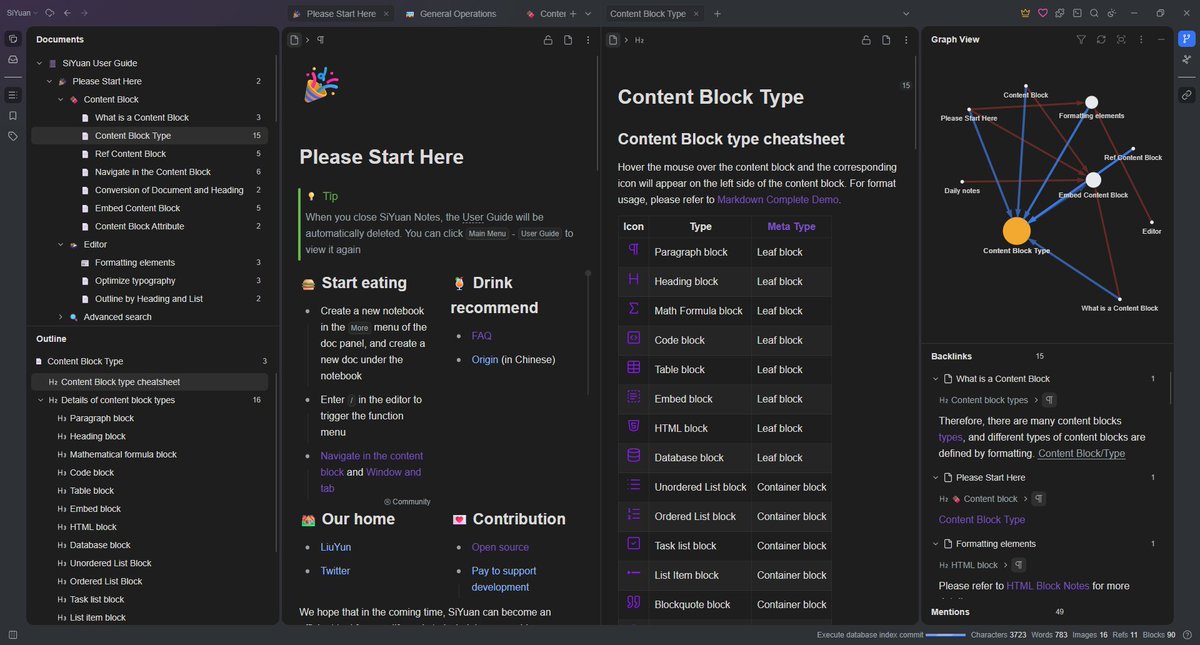Open the Bookmark dock icon

click(x=13, y=116)
